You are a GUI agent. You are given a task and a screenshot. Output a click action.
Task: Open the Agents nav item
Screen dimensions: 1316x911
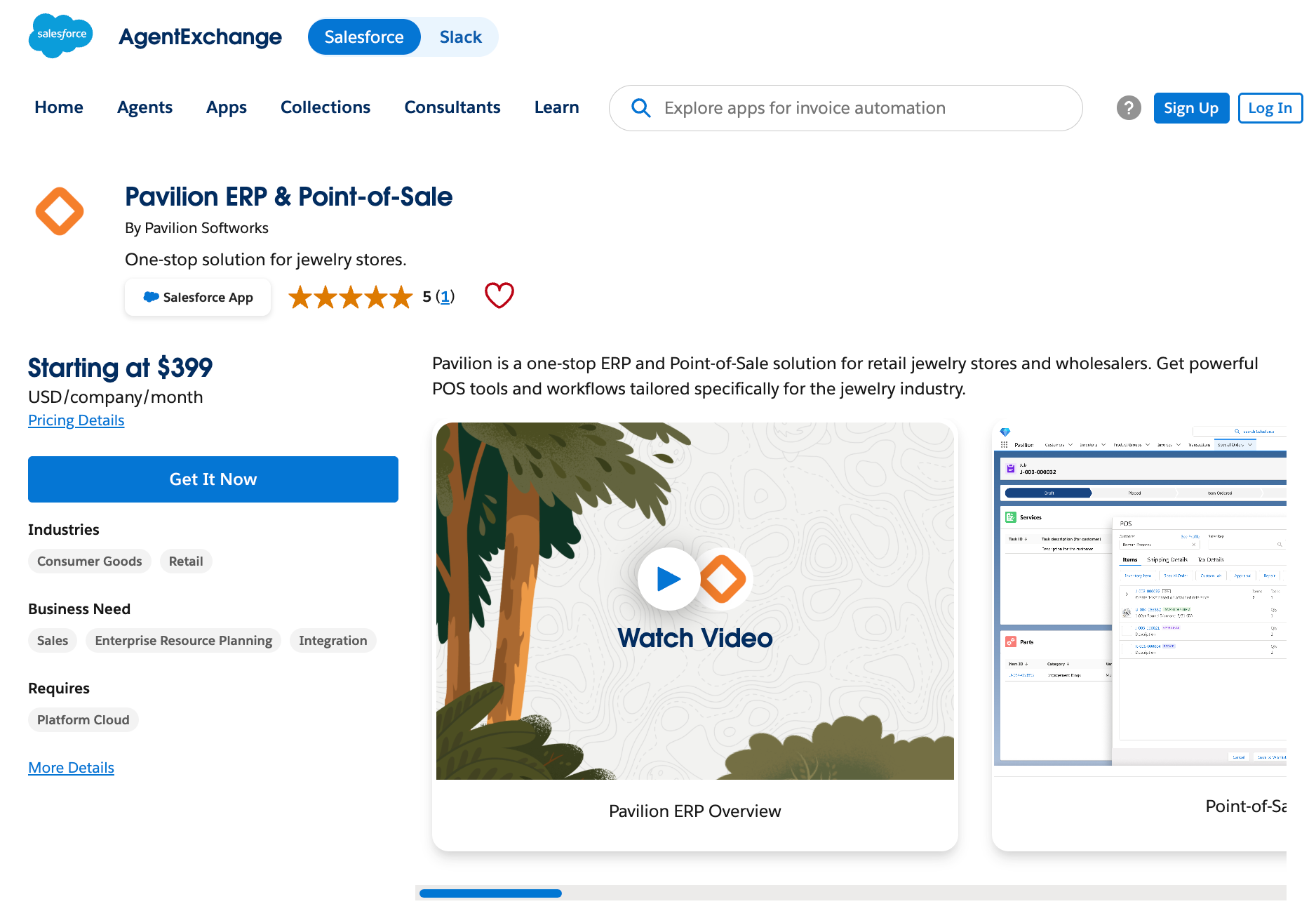[x=145, y=107]
